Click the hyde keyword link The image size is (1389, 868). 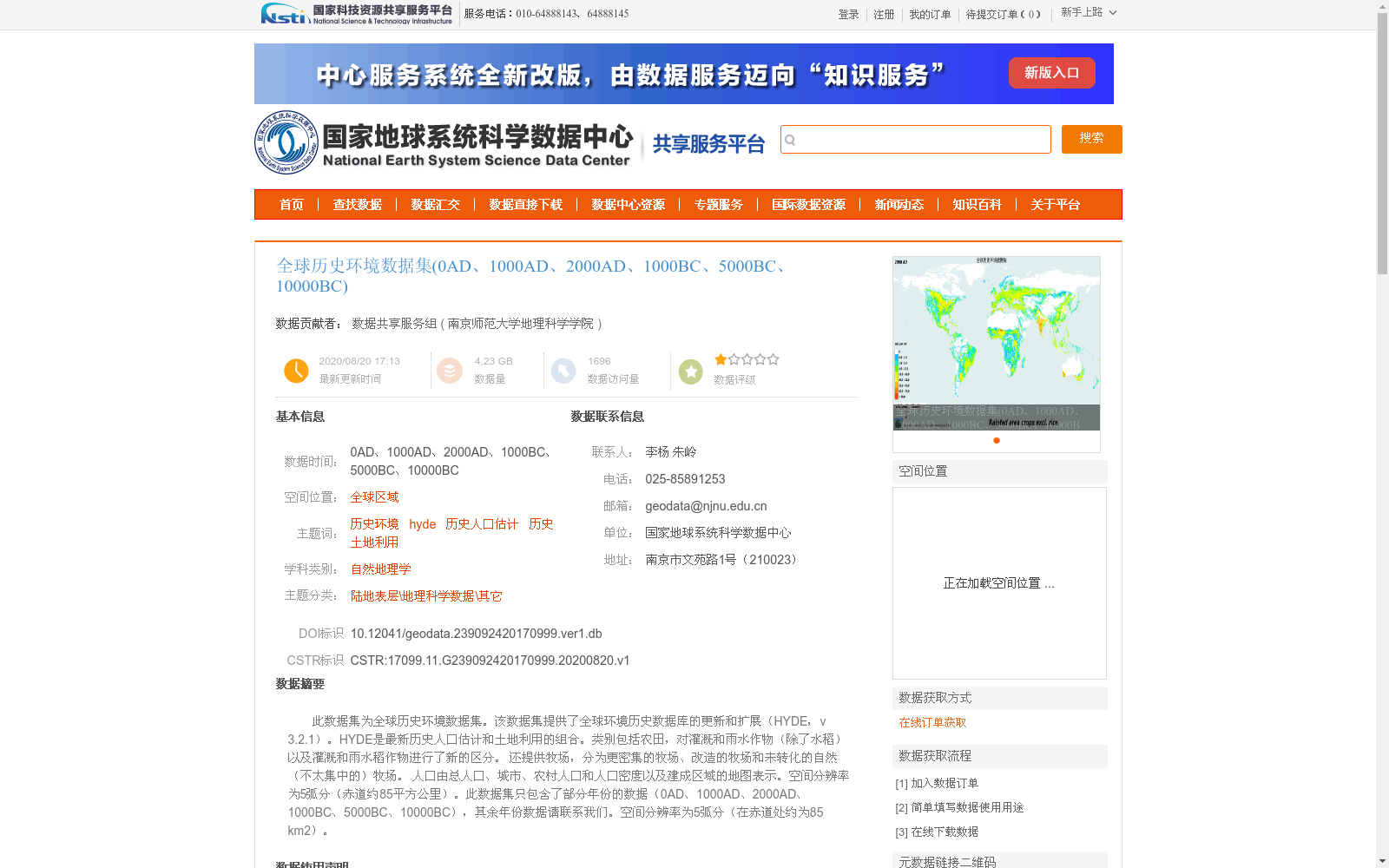(423, 524)
